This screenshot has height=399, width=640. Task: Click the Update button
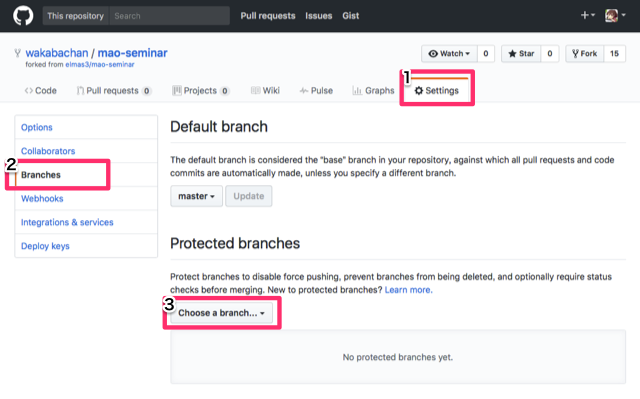(249, 196)
